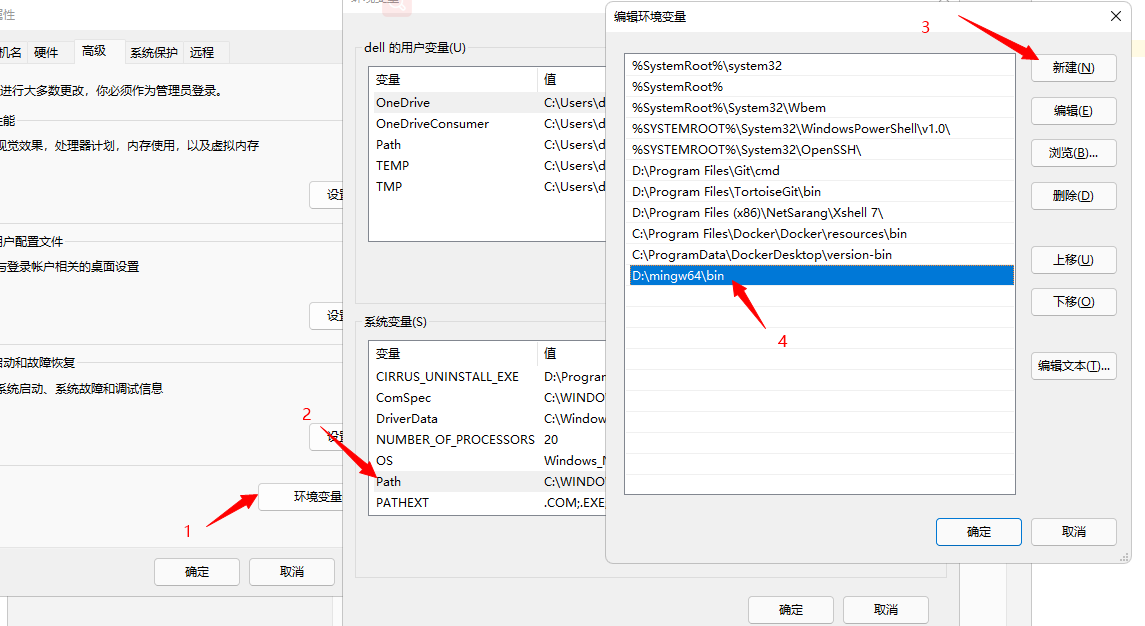Confirm edits with 确定 in edit dialog
Image resolution: width=1145 pixels, height=626 pixels.
pyautogui.click(x=978, y=532)
